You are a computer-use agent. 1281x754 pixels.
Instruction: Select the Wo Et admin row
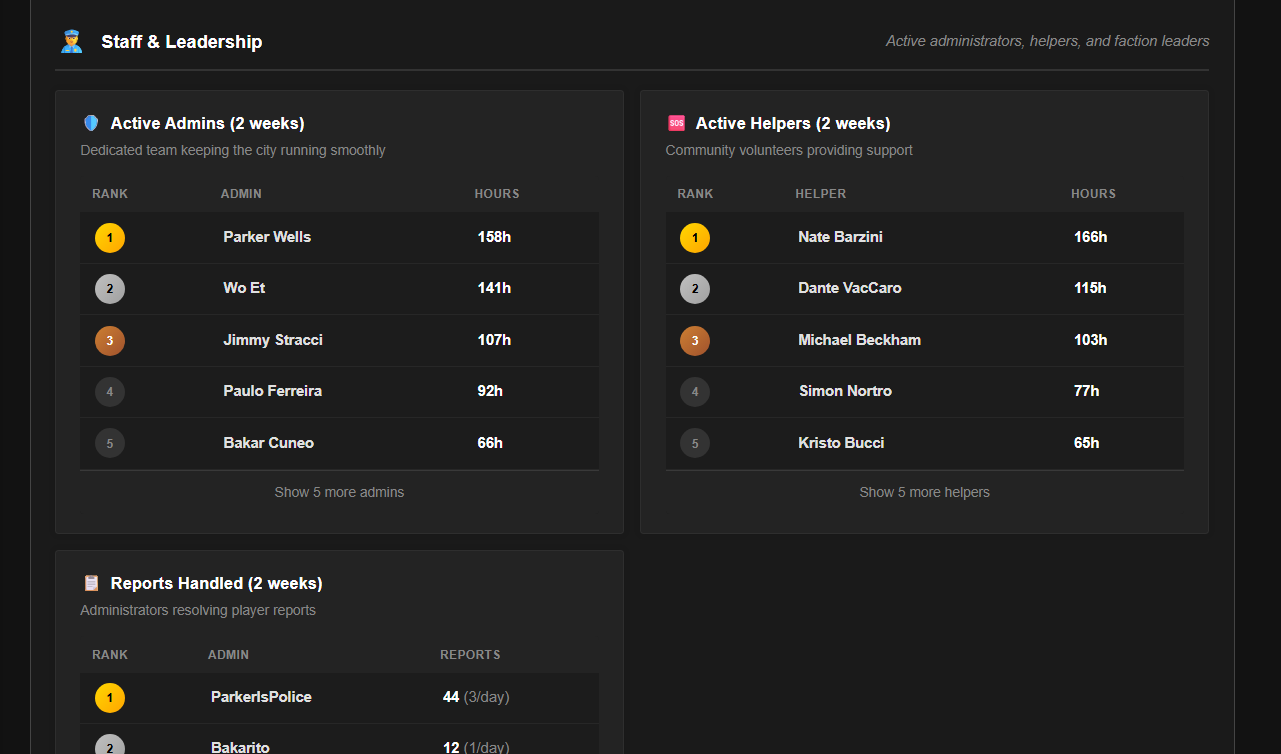[244, 288]
